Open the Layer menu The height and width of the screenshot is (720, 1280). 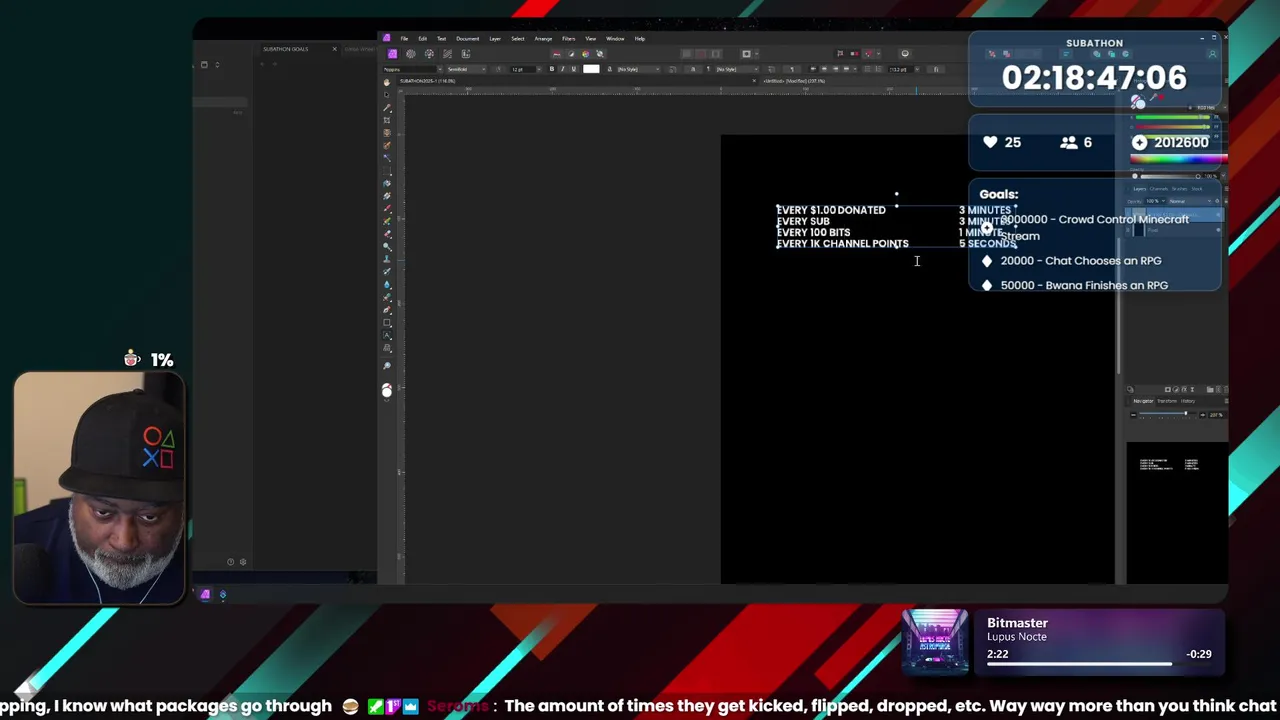click(x=495, y=38)
